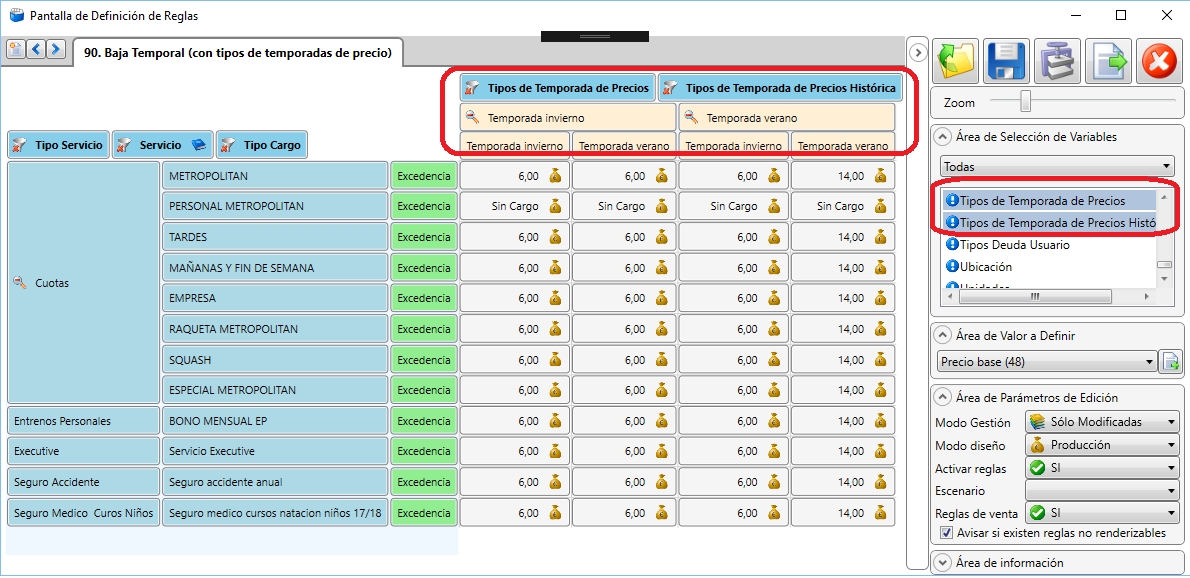This screenshot has width=1190, height=578.
Task: Click the info icon beside Ubicación
Action: (952, 267)
